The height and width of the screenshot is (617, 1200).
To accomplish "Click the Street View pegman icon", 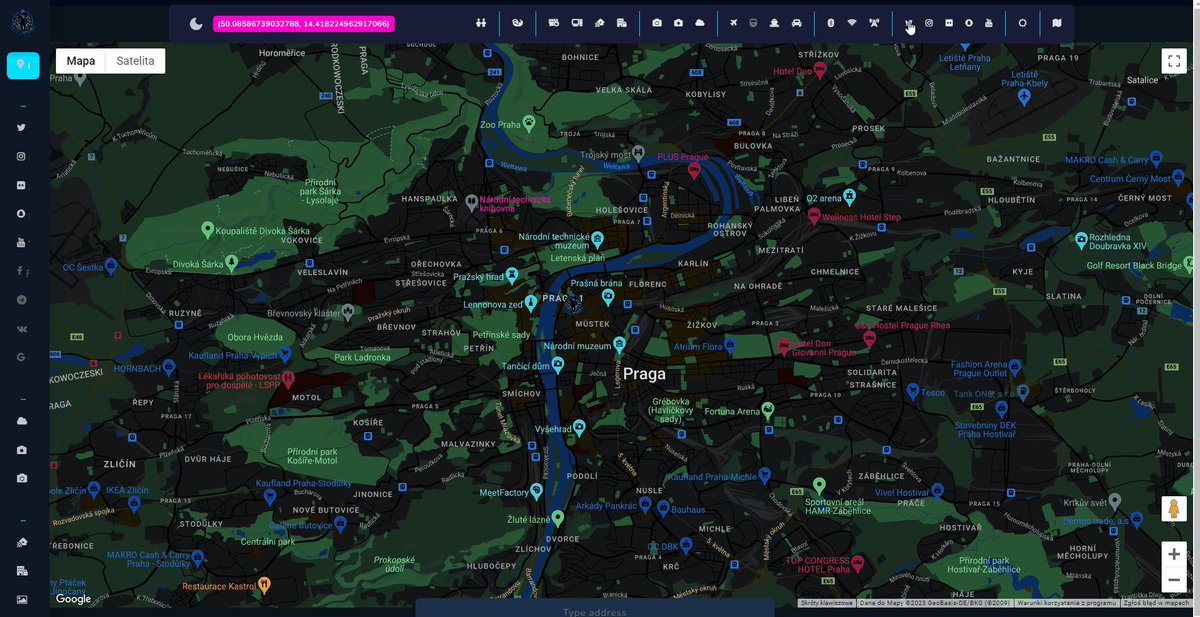I will (x=1174, y=508).
